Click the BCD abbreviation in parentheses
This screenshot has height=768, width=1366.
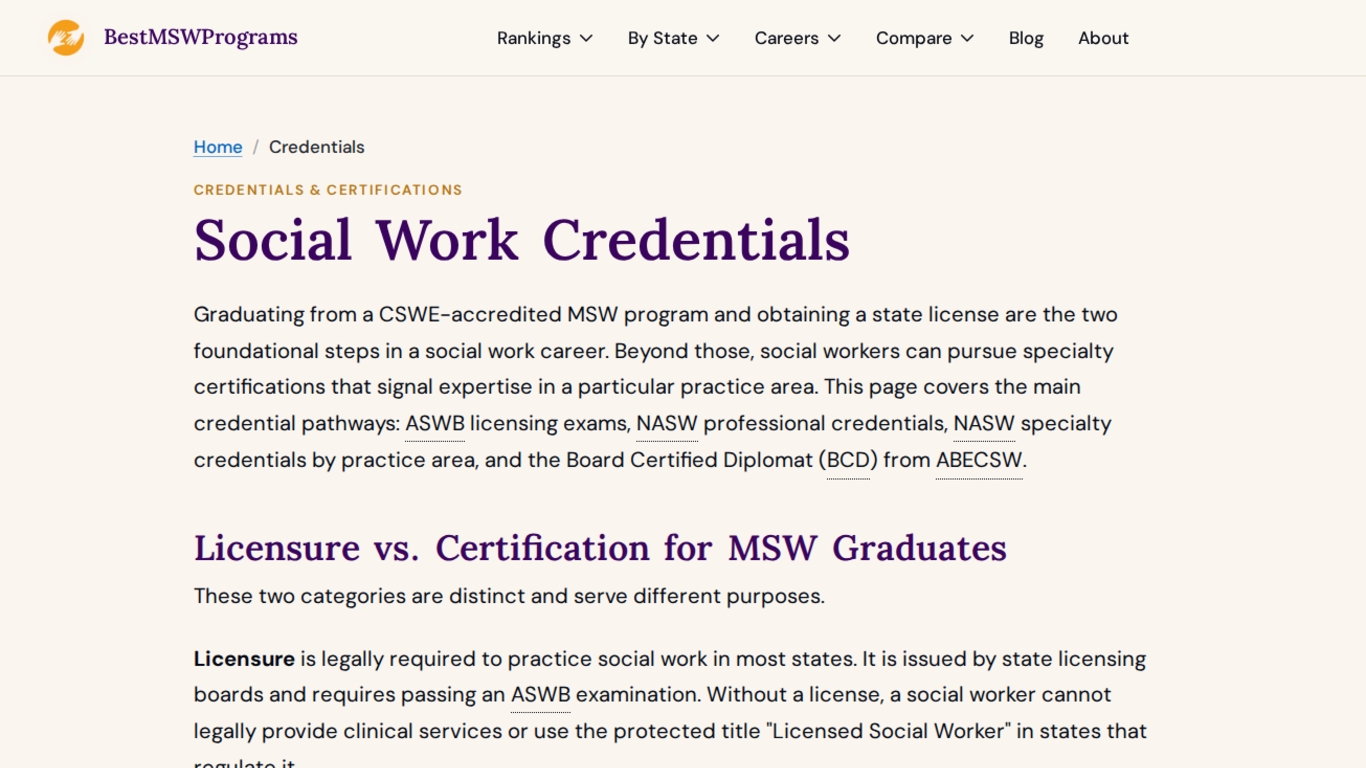tap(848, 460)
